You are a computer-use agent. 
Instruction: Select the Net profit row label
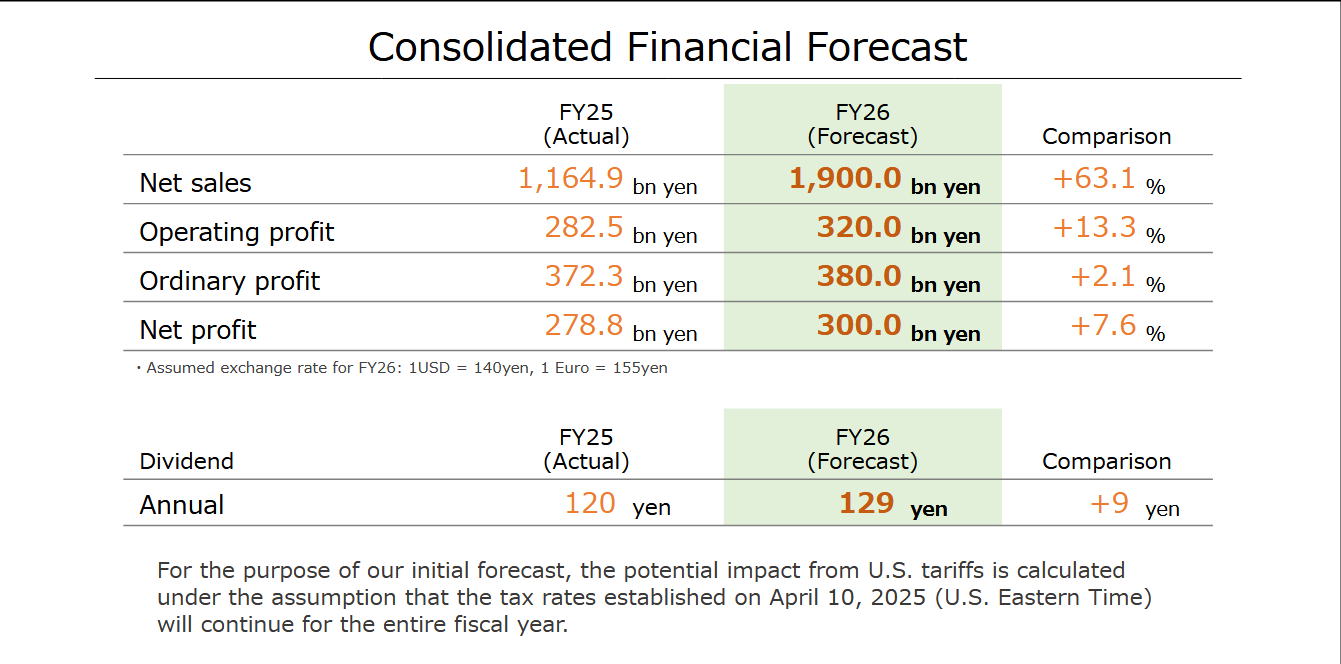(198, 330)
